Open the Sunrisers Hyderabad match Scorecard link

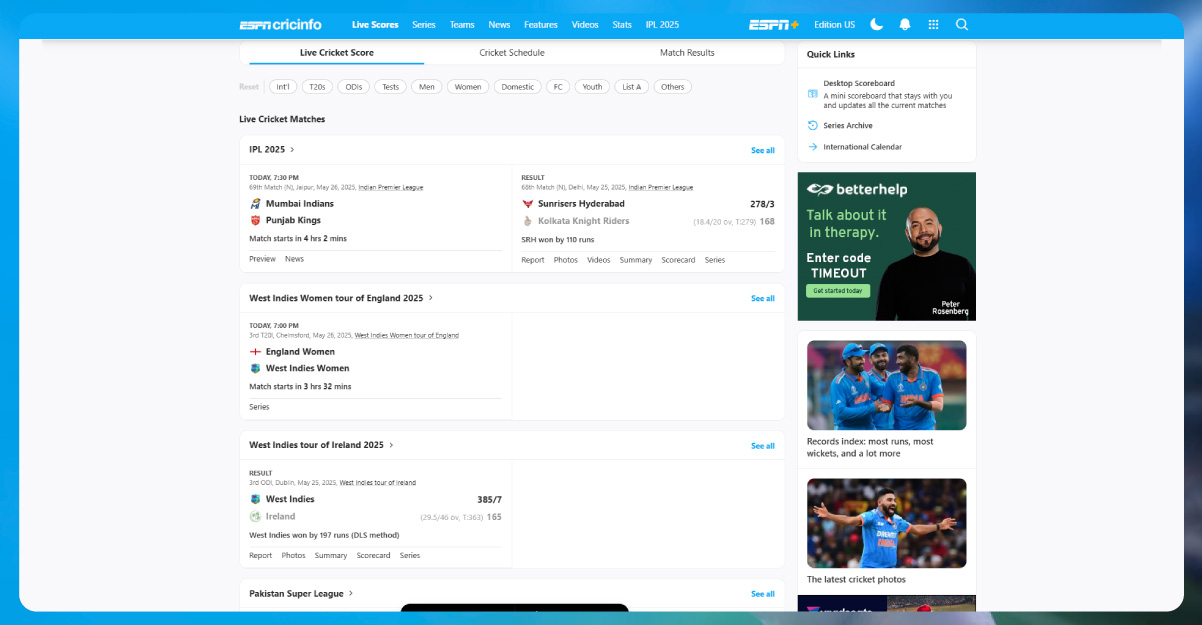[x=678, y=259]
